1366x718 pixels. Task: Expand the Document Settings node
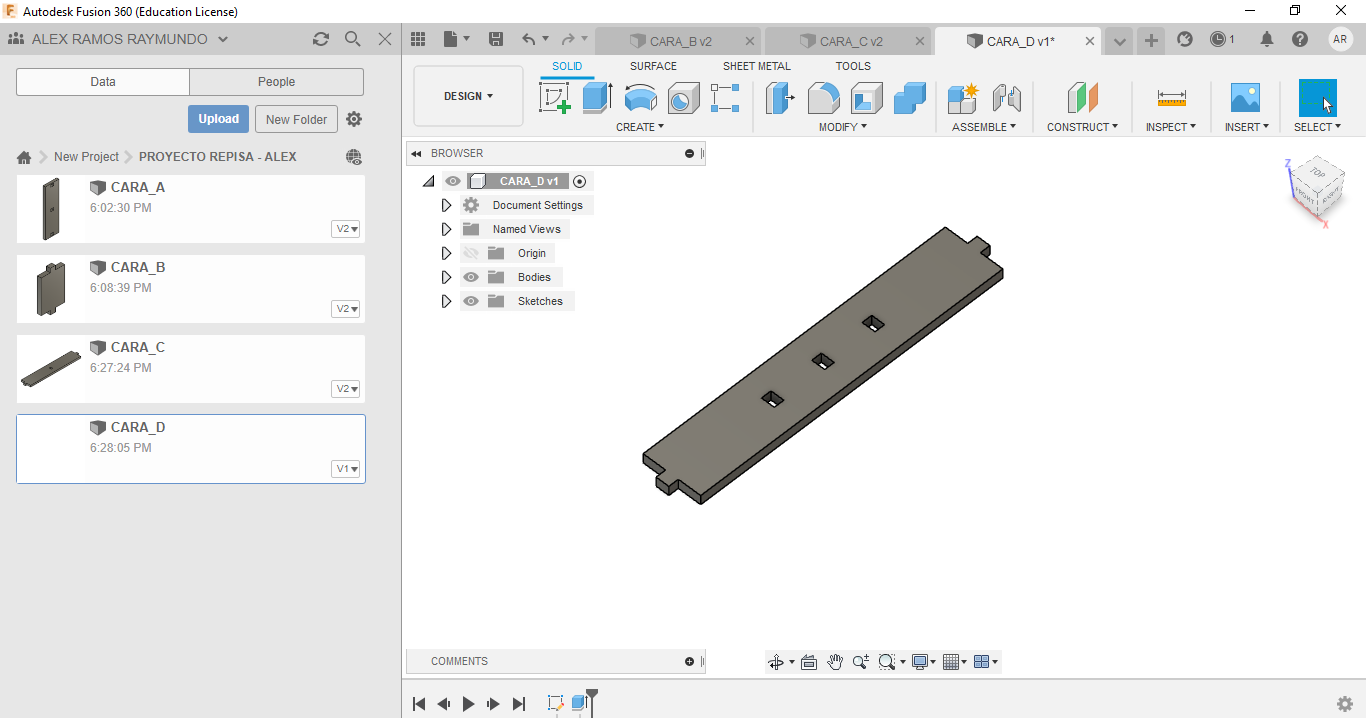[447, 205]
